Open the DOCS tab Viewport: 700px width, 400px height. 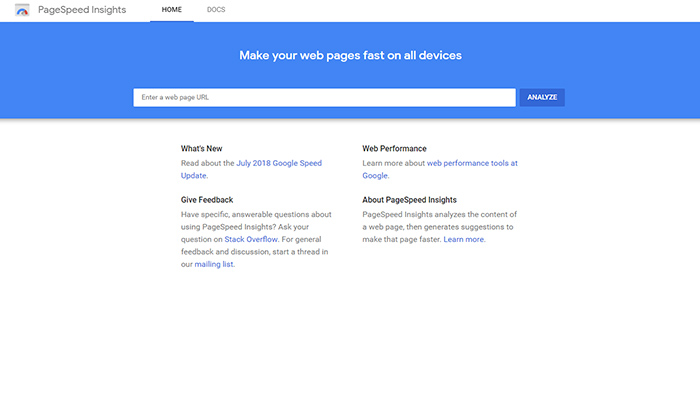[216, 10]
